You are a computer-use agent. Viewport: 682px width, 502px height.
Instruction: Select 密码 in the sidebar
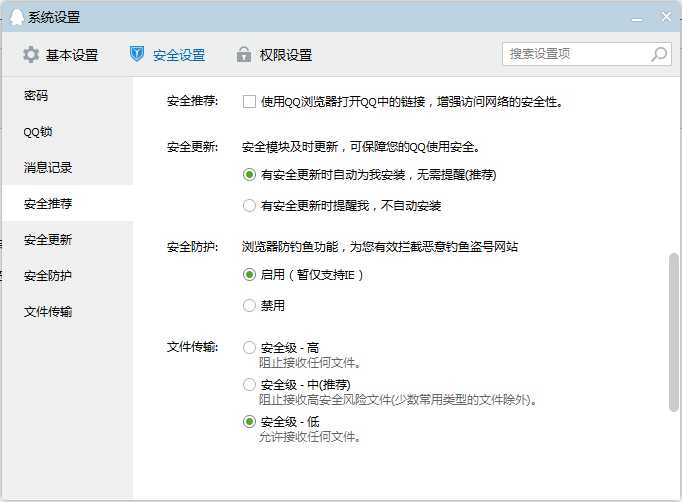[67, 95]
